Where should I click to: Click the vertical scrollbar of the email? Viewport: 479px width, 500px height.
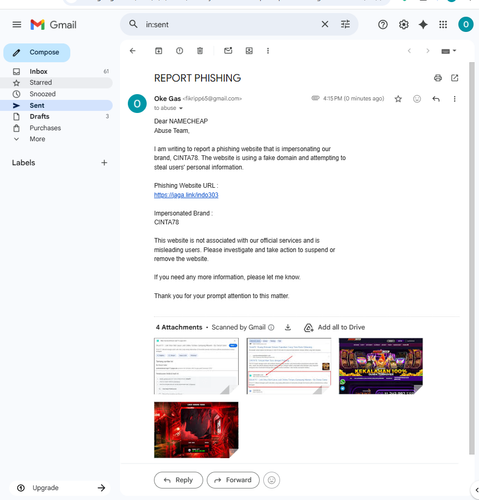(471, 258)
